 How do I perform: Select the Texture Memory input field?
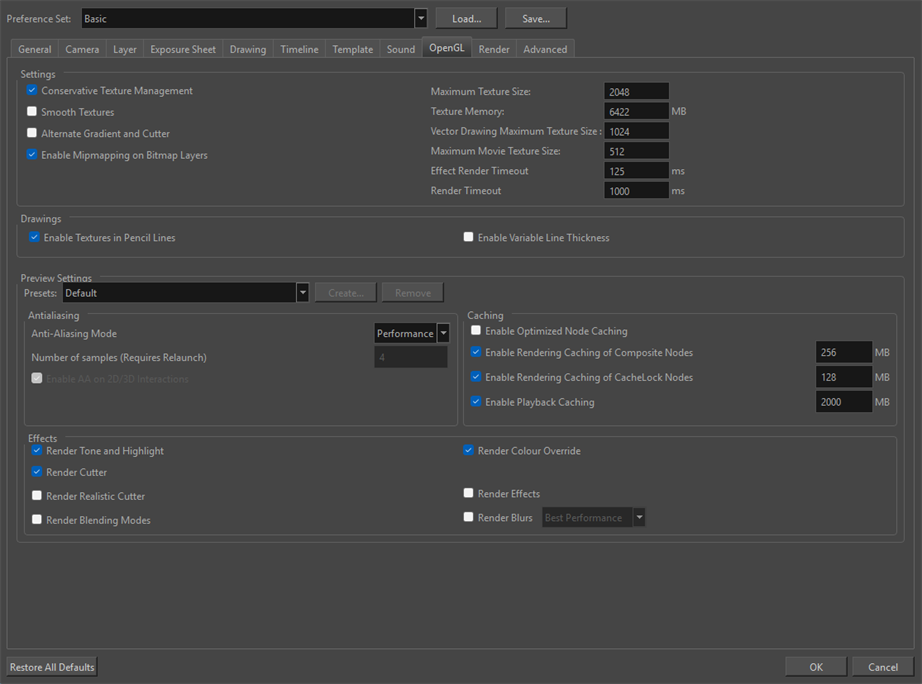[x=636, y=112]
